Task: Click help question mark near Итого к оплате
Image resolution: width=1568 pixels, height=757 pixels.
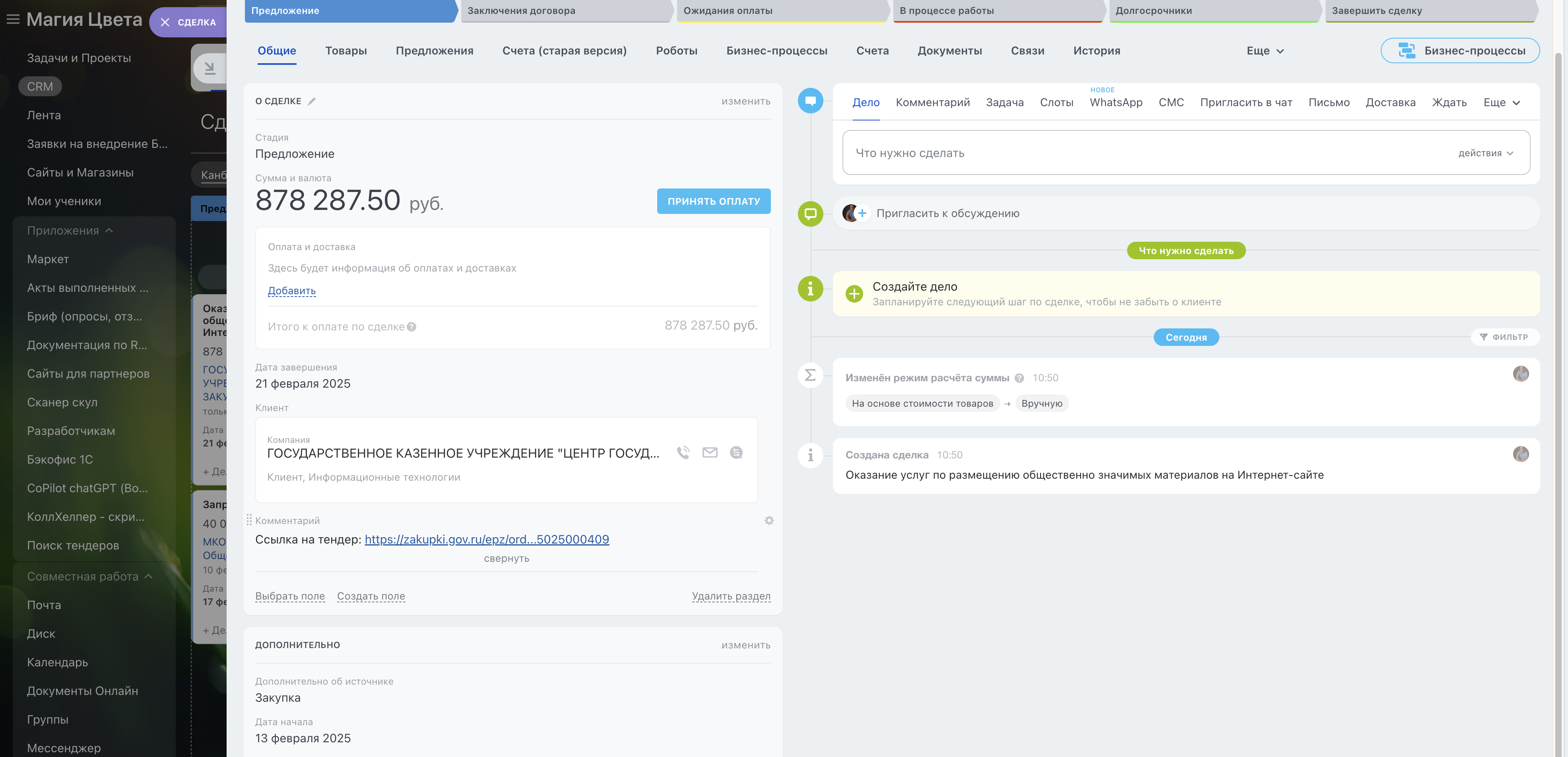Action: tap(411, 327)
